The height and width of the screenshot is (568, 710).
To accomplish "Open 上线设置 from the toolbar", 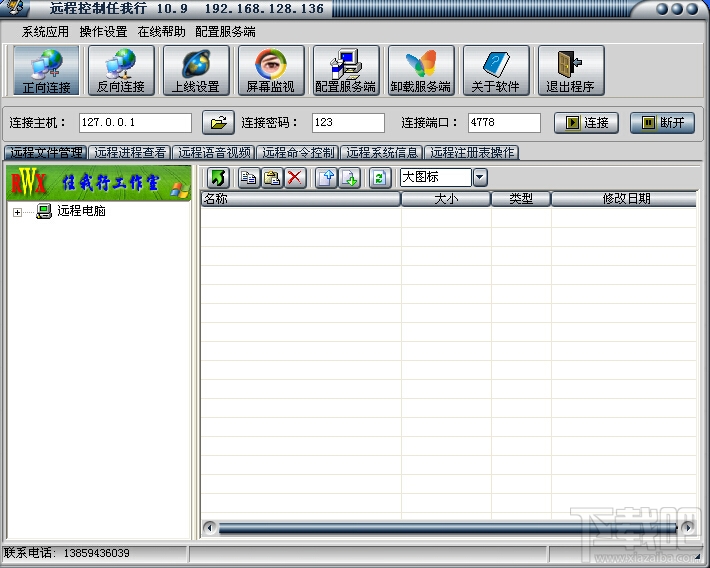I will tap(196, 70).
